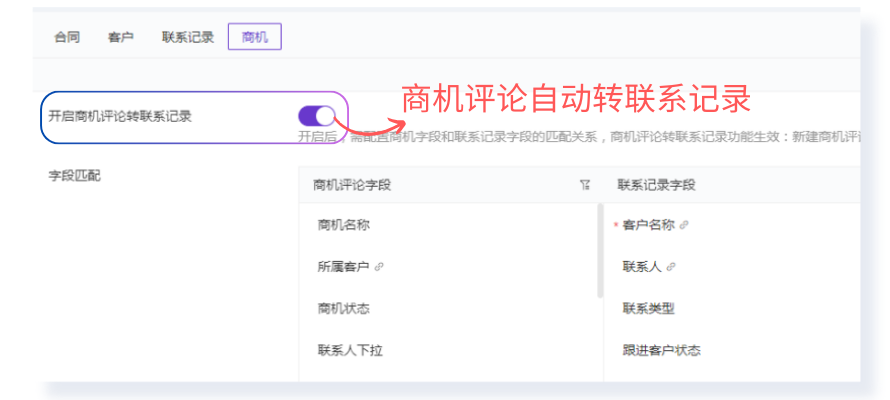Image resolution: width=890 pixels, height=400 pixels.
Task: Choose the 商机状态 field row
Action: click(x=344, y=309)
